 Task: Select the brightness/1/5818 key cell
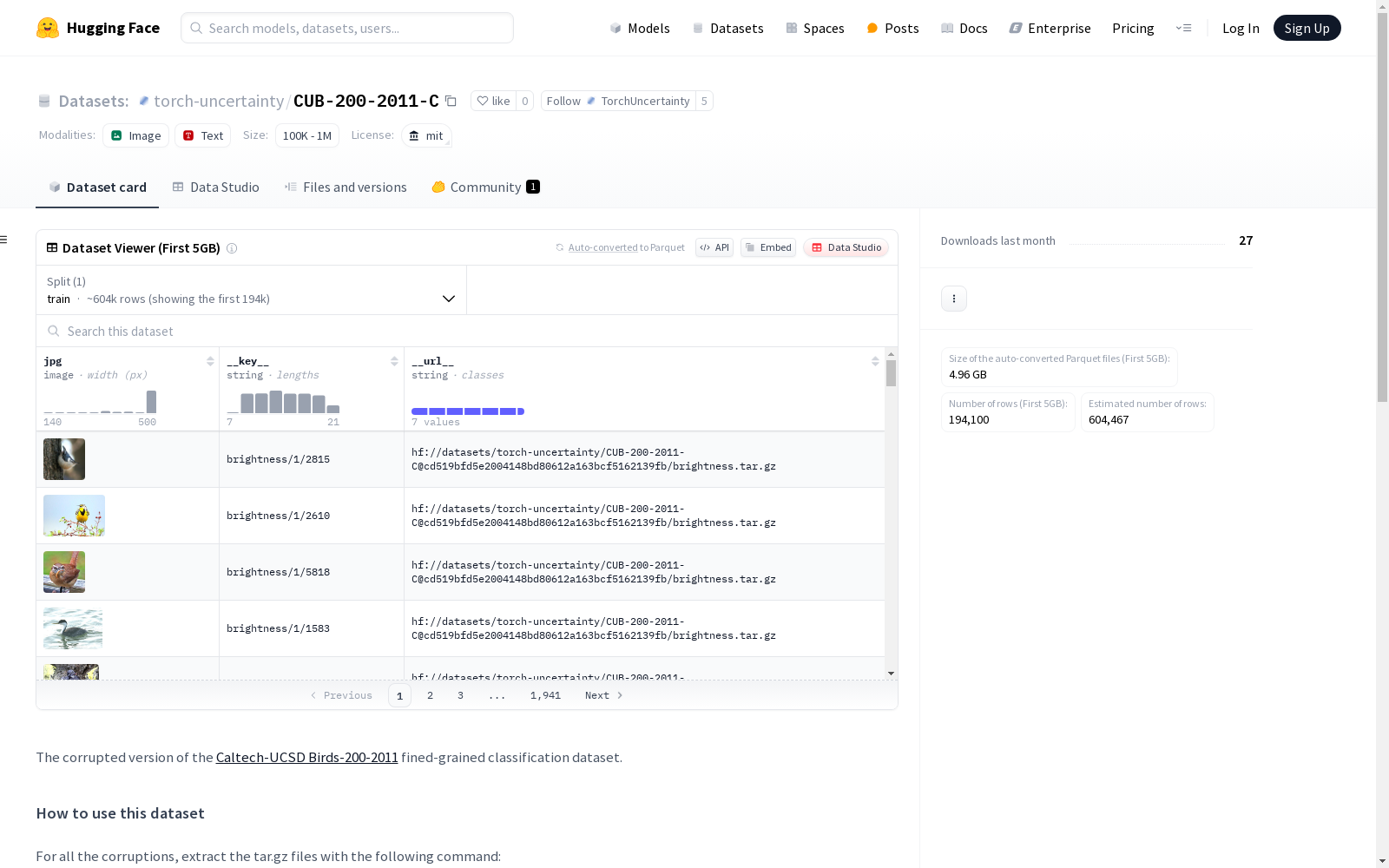(x=311, y=572)
